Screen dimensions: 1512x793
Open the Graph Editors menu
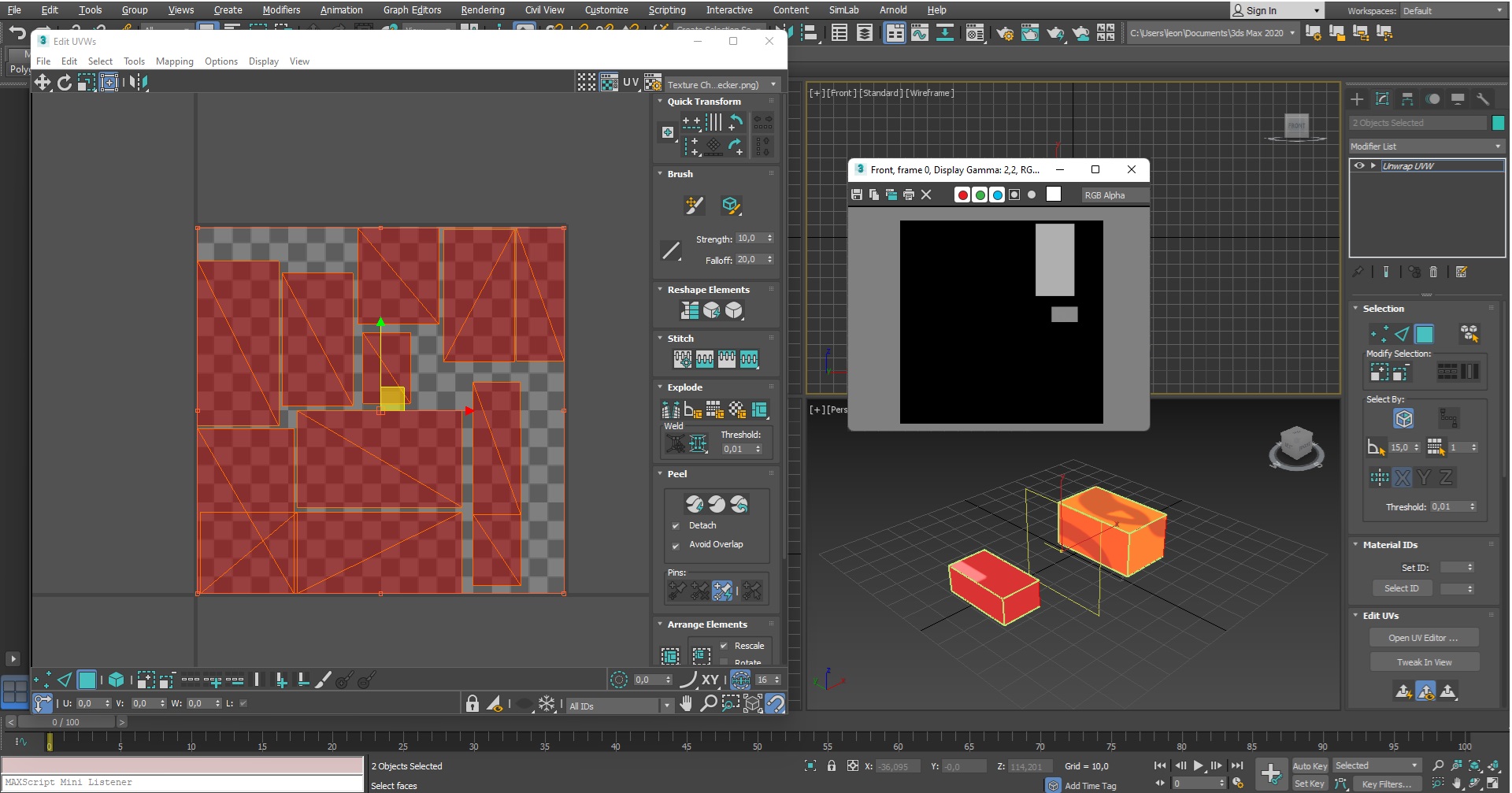412,10
